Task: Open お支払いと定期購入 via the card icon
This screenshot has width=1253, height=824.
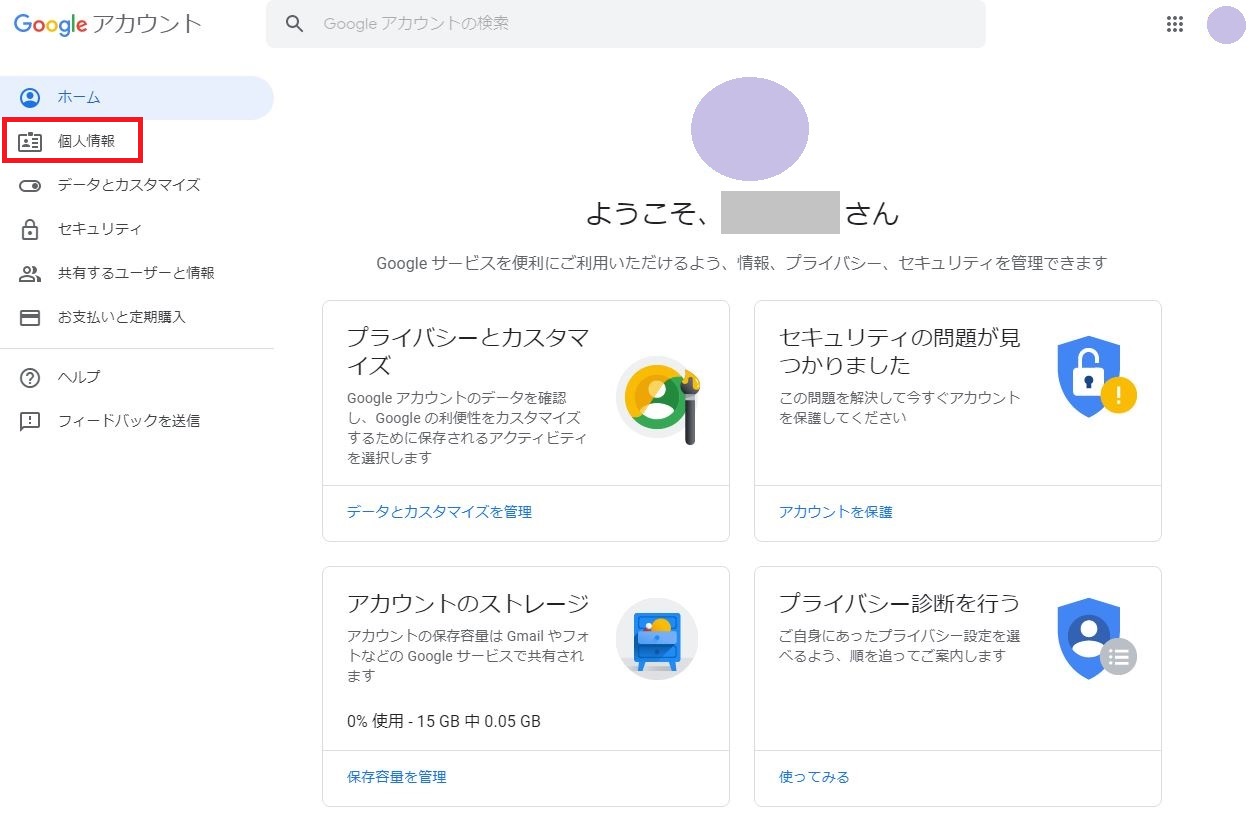Action: [30, 317]
